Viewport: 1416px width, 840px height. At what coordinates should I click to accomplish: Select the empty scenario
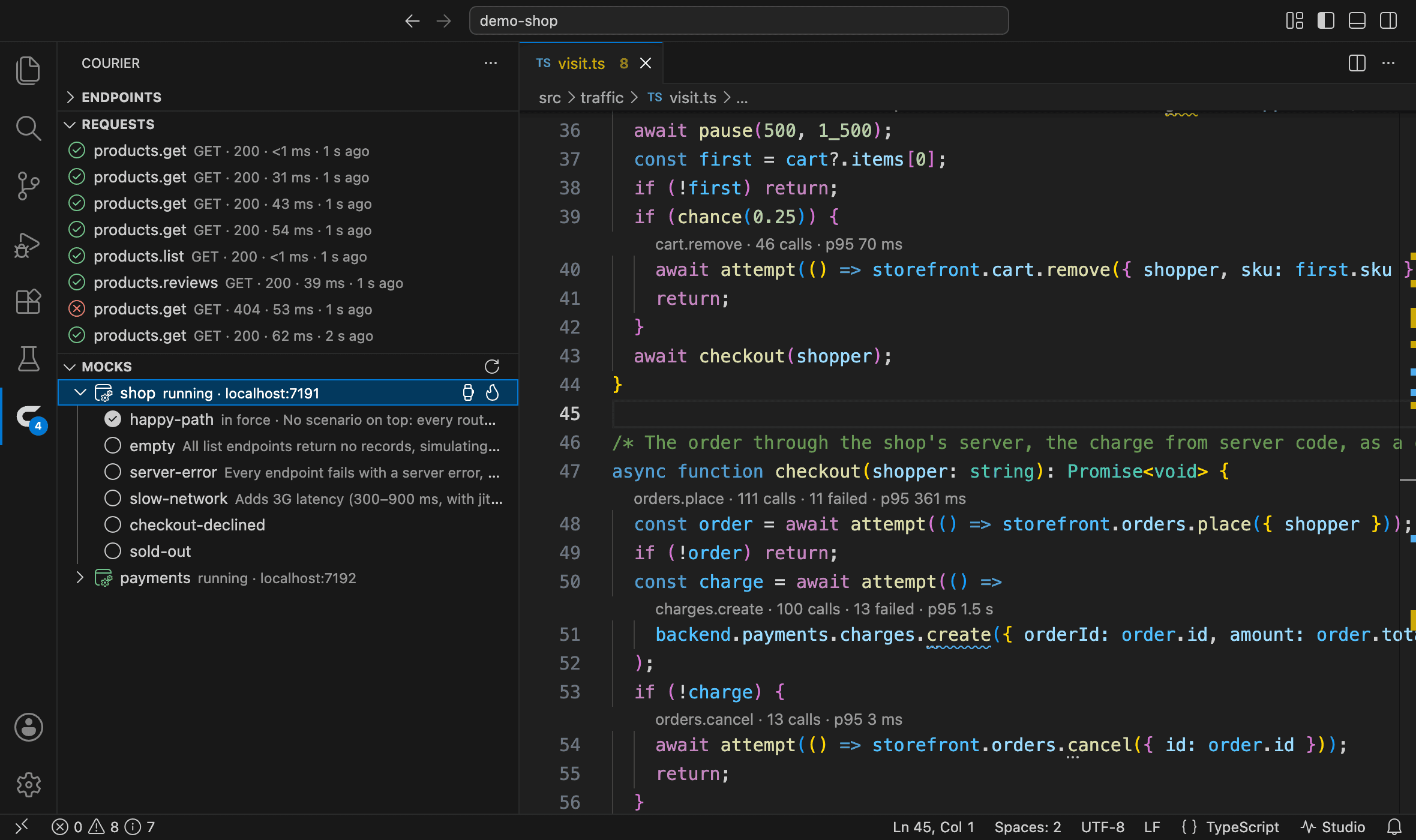pyautogui.click(x=288, y=446)
